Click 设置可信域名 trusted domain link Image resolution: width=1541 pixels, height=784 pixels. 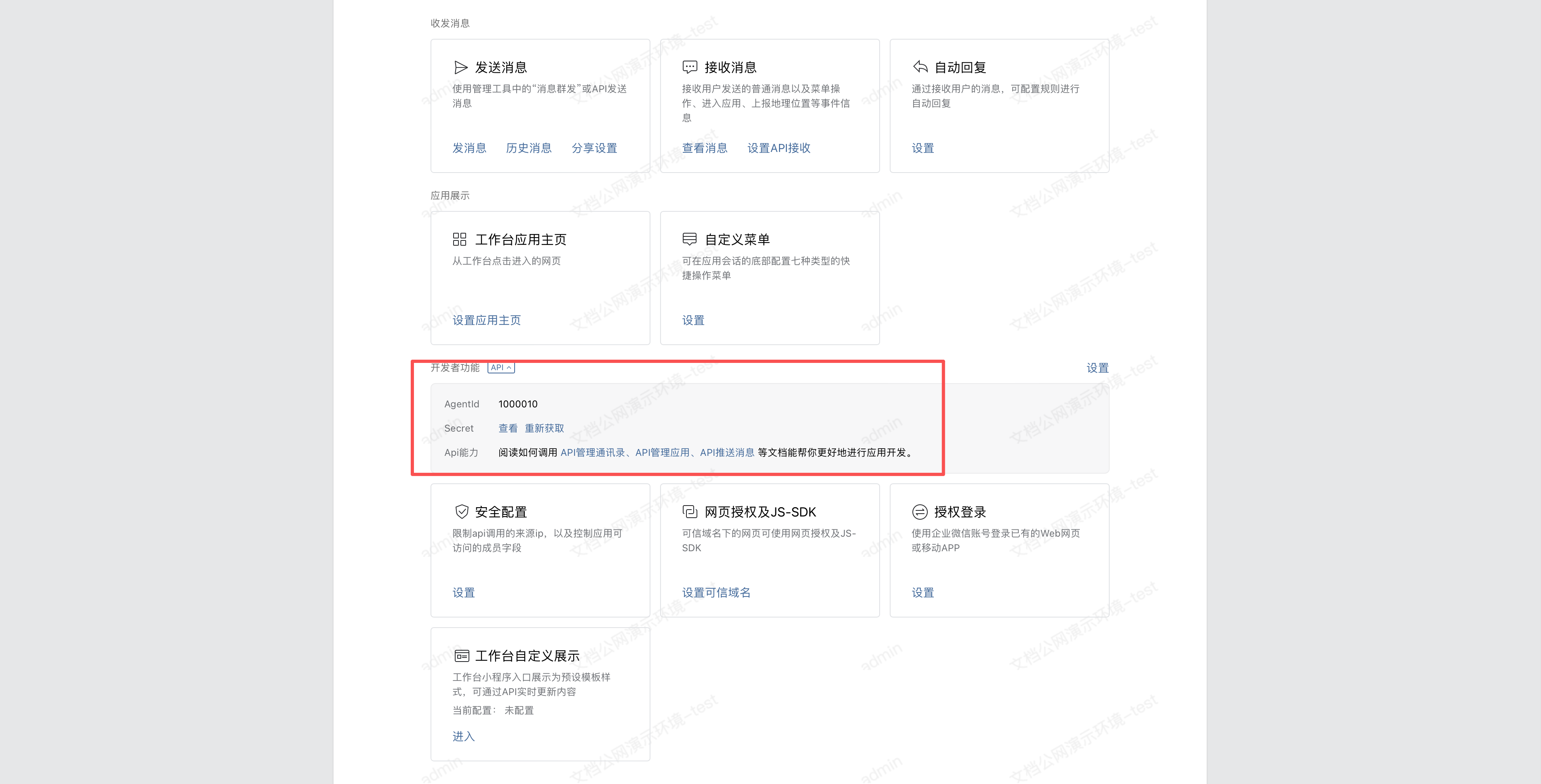[x=716, y=592]
